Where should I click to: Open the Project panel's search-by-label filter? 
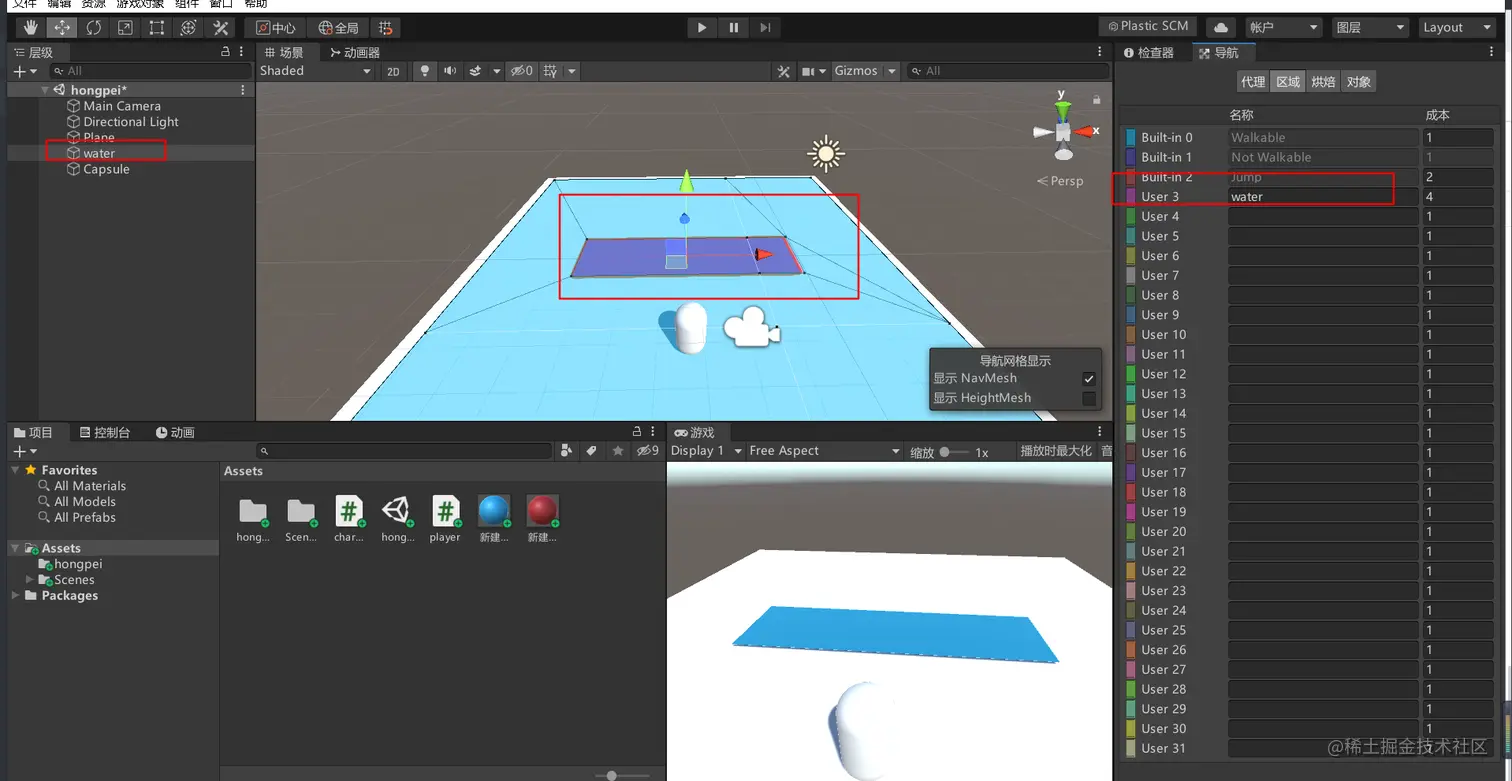[x=592, y=451]
